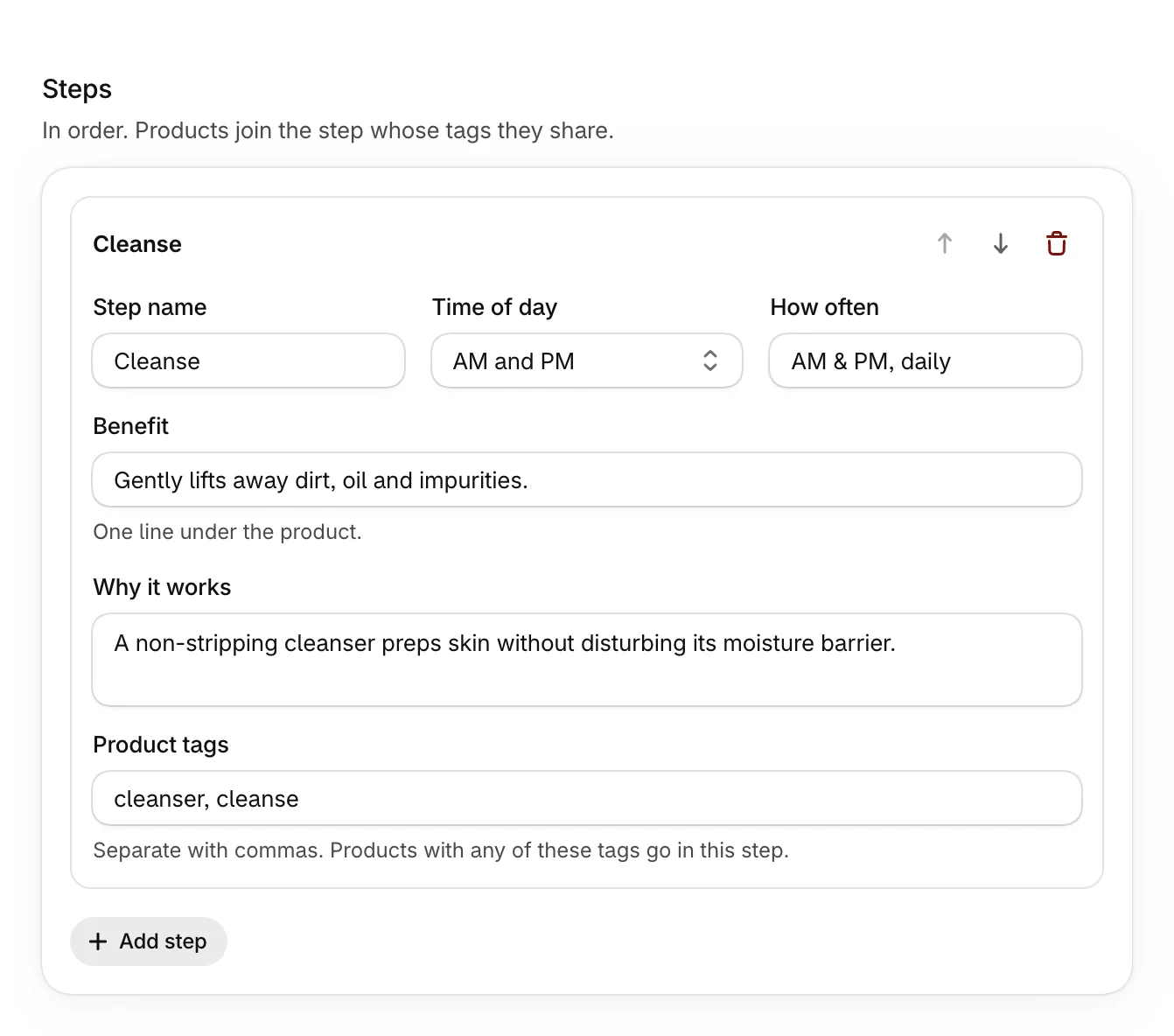Click the Steps section heading
The image size is (1174, 1036).
(77, 89)
